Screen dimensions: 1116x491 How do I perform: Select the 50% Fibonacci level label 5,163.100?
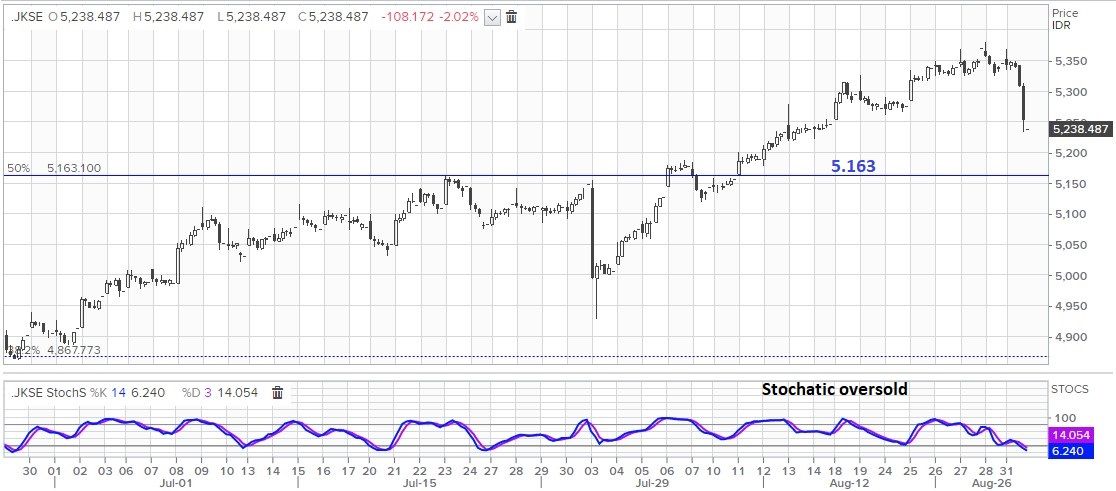(x=73, y=169)
